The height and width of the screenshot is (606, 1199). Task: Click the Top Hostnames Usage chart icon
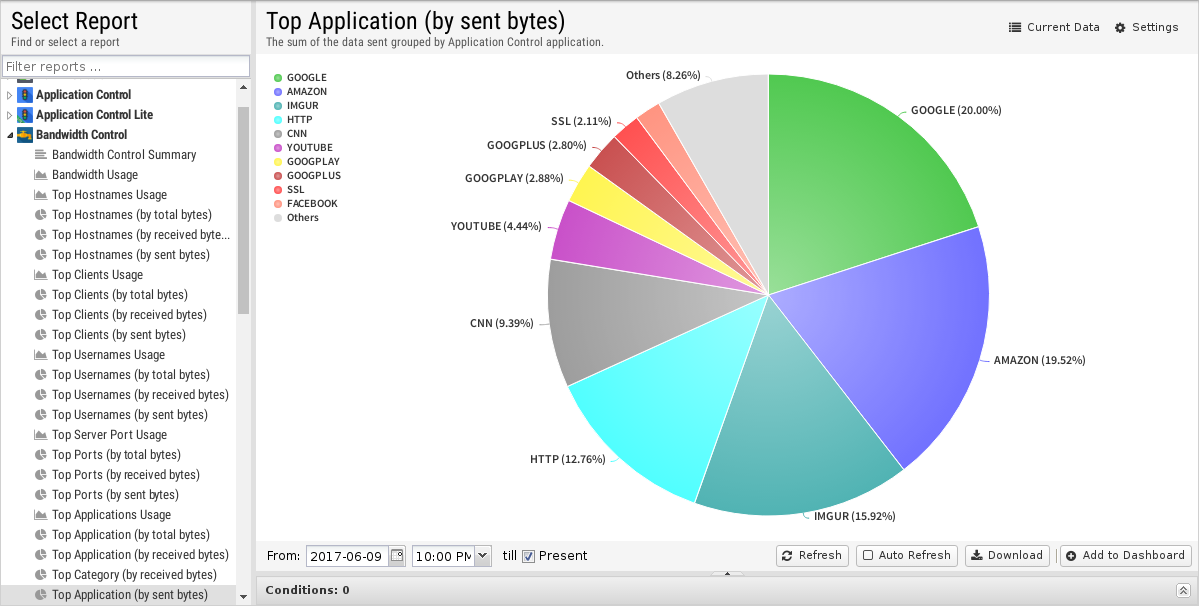click(x=41, y=195)
